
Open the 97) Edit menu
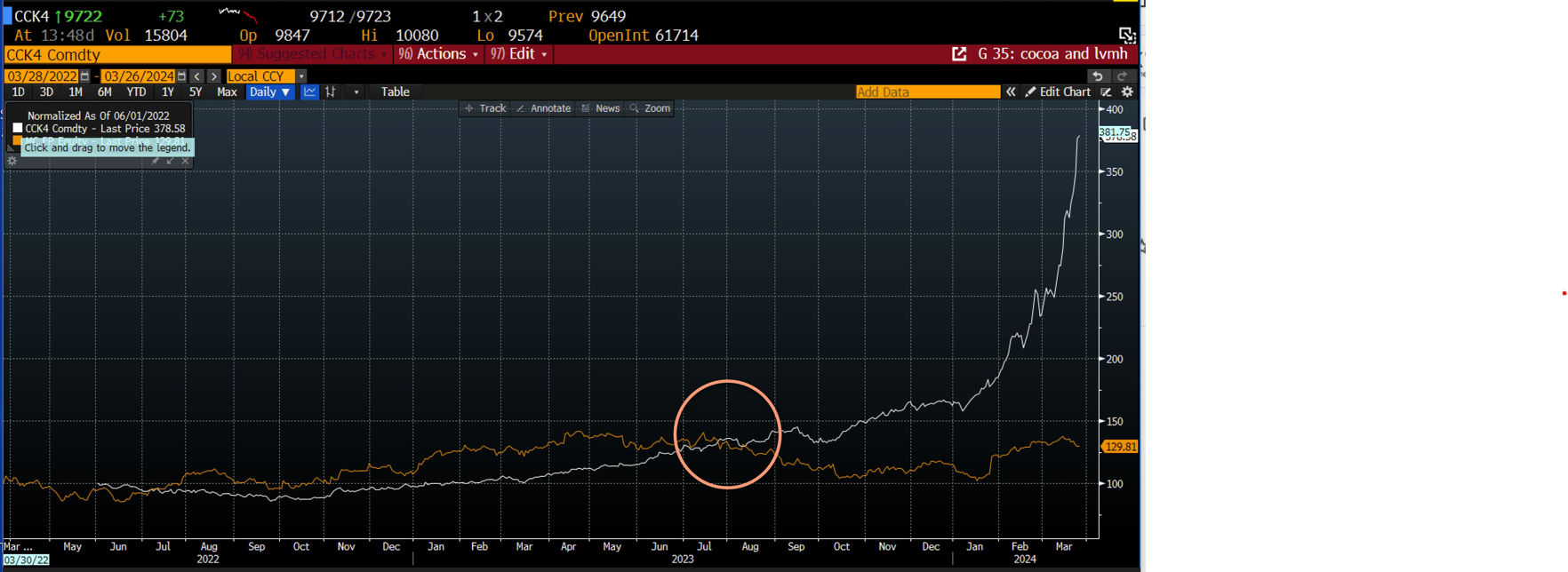tap(519, 54)
